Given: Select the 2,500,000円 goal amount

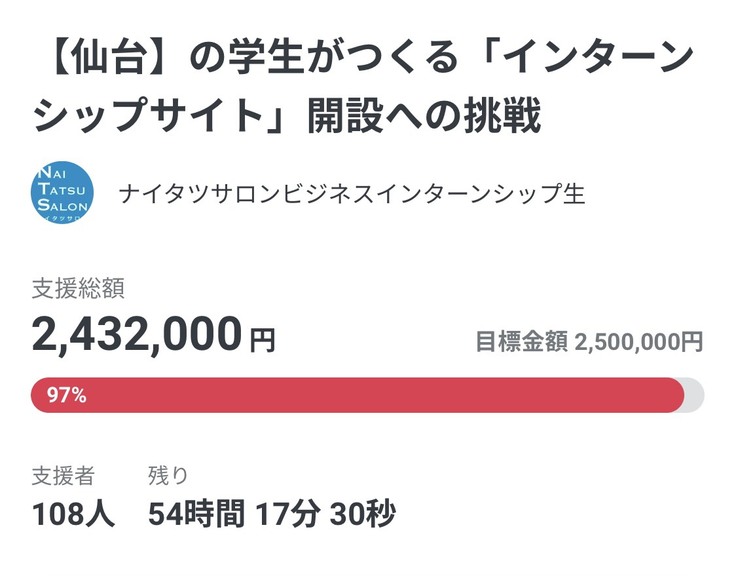Looking at the screenshot, I should tap(639, 341).
